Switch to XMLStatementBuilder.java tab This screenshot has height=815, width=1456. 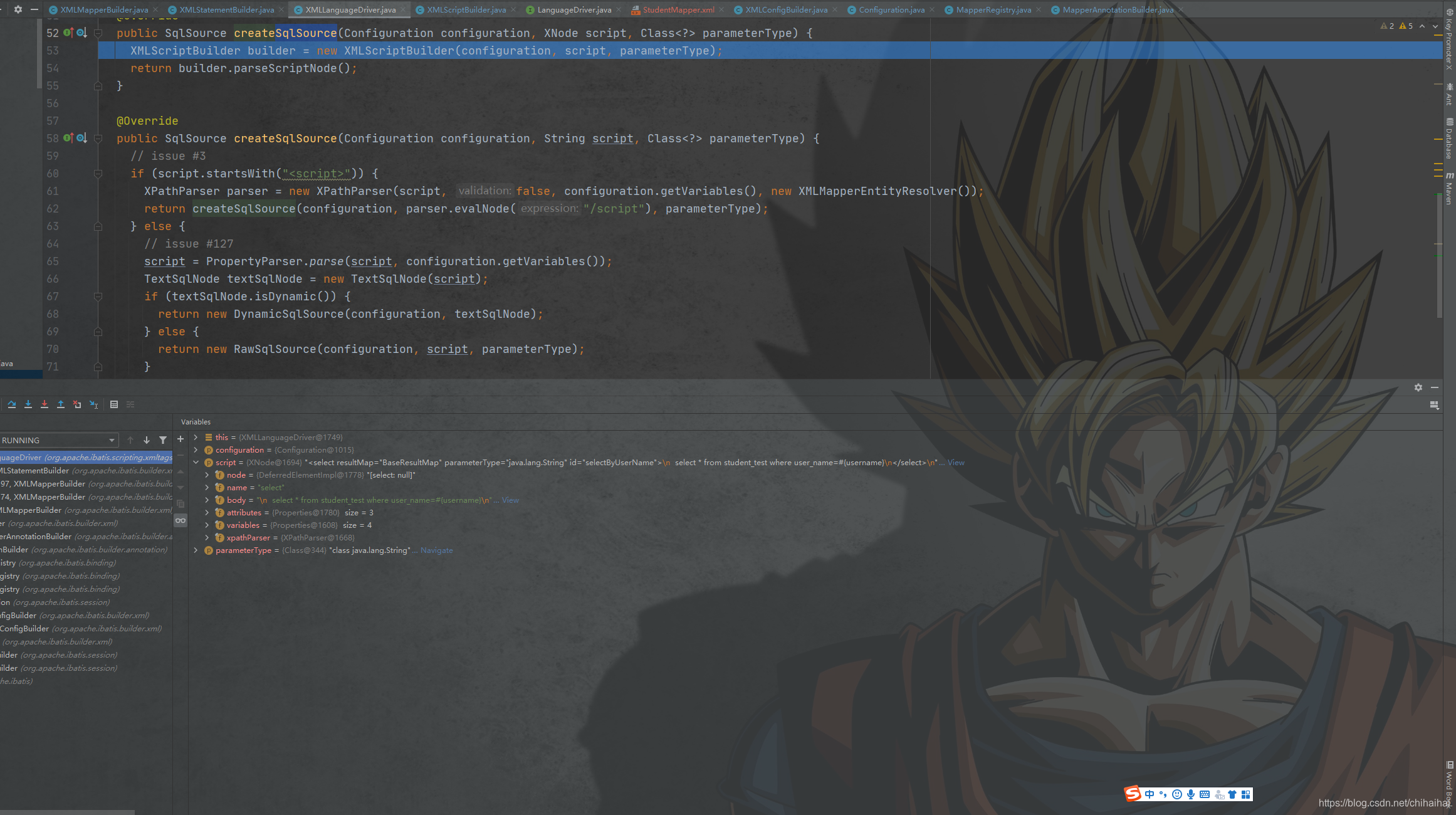tap(226, 9)
